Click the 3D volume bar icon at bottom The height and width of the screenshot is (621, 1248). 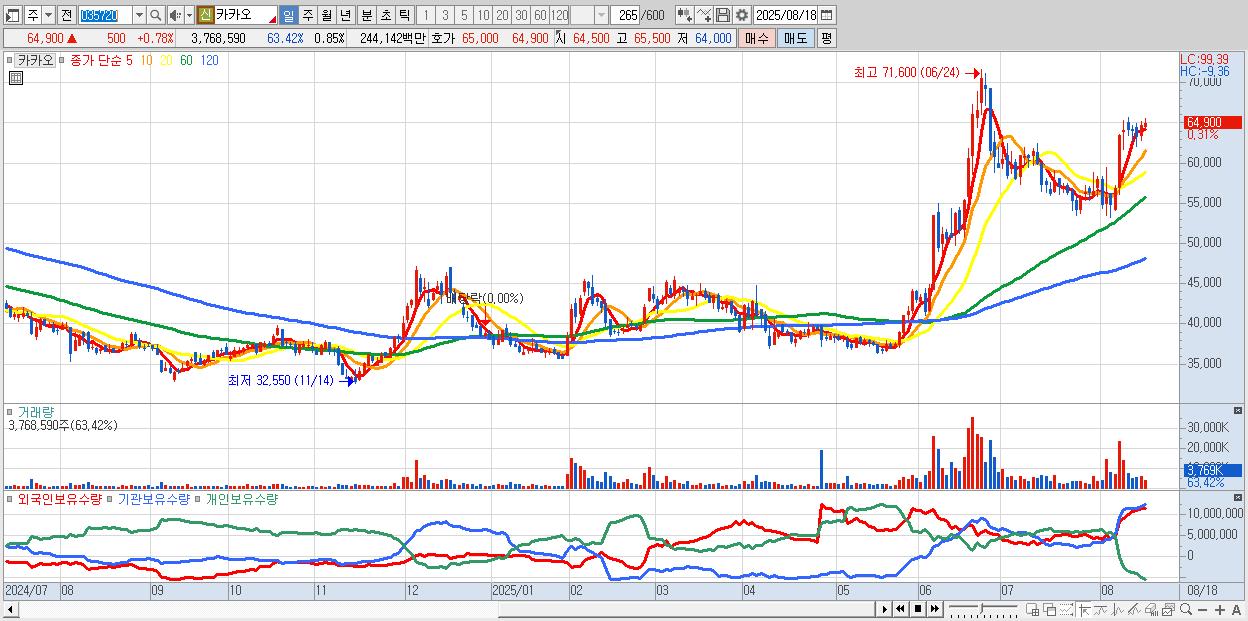coord(1151,609)
